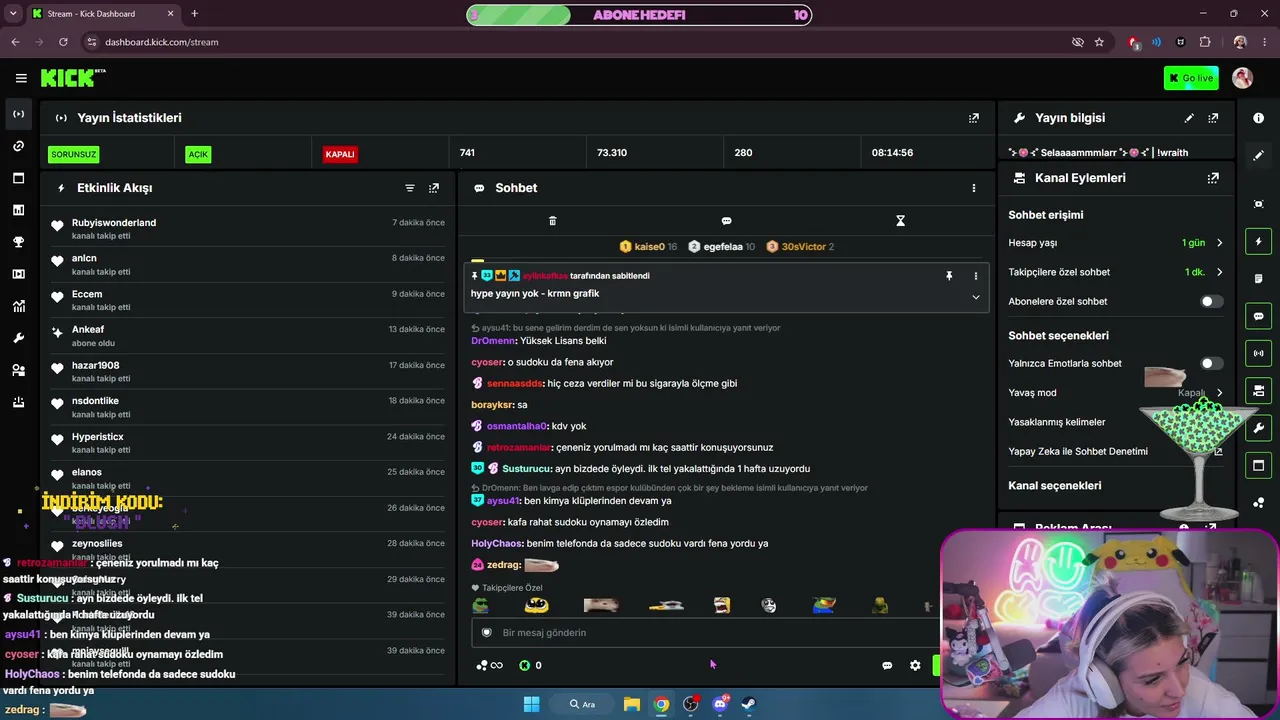
Task: Bookmark this page with star icon
Action: [x=1099, y=42]
